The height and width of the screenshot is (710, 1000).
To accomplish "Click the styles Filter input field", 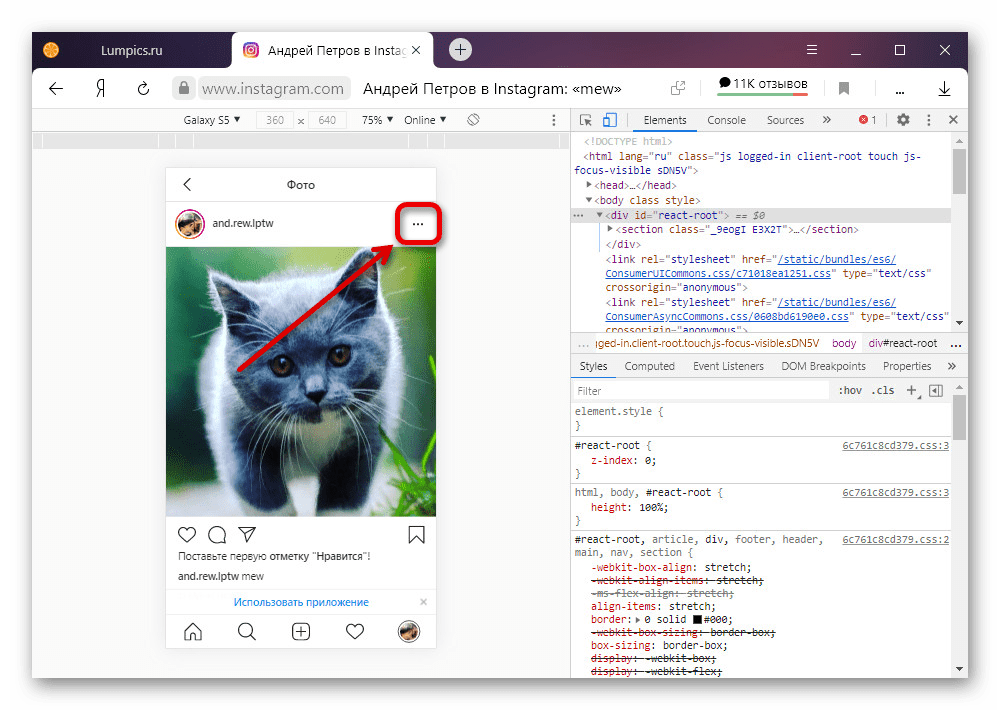I will point(700,391).
